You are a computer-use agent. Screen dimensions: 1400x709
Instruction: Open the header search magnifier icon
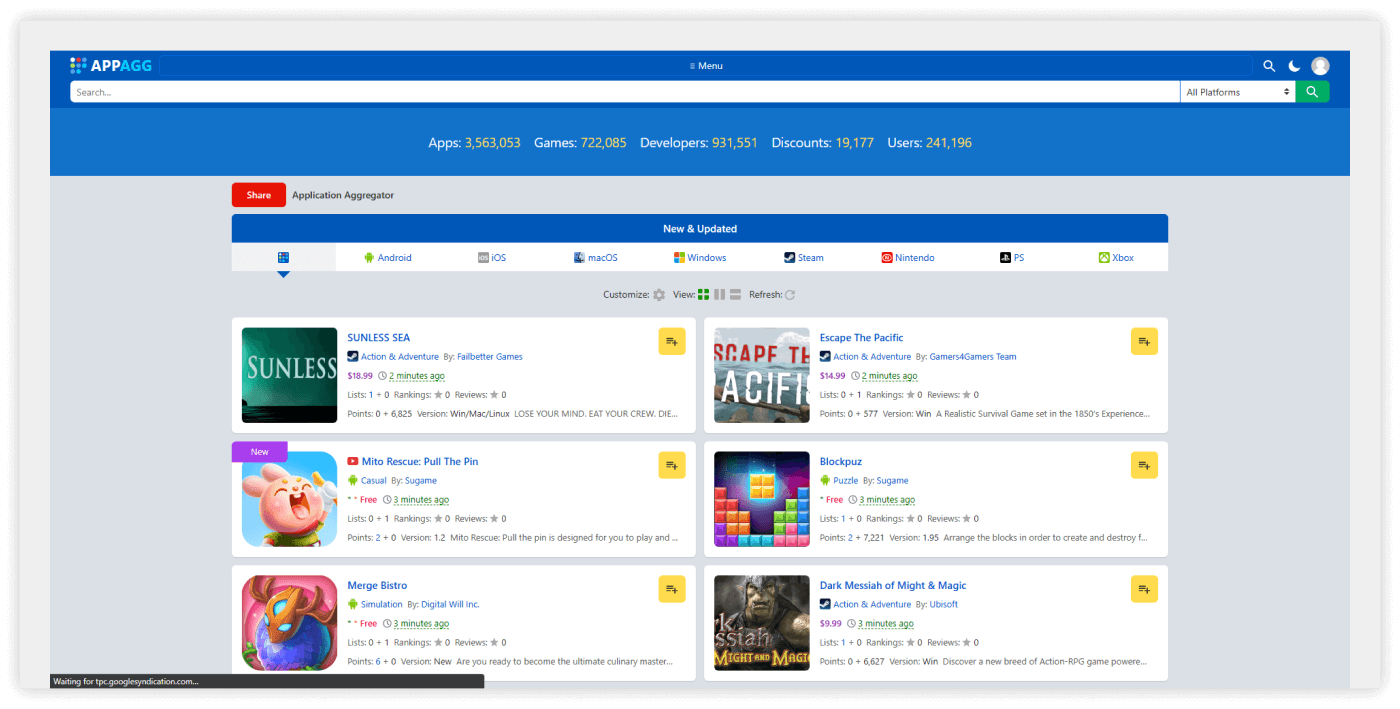1269,66
